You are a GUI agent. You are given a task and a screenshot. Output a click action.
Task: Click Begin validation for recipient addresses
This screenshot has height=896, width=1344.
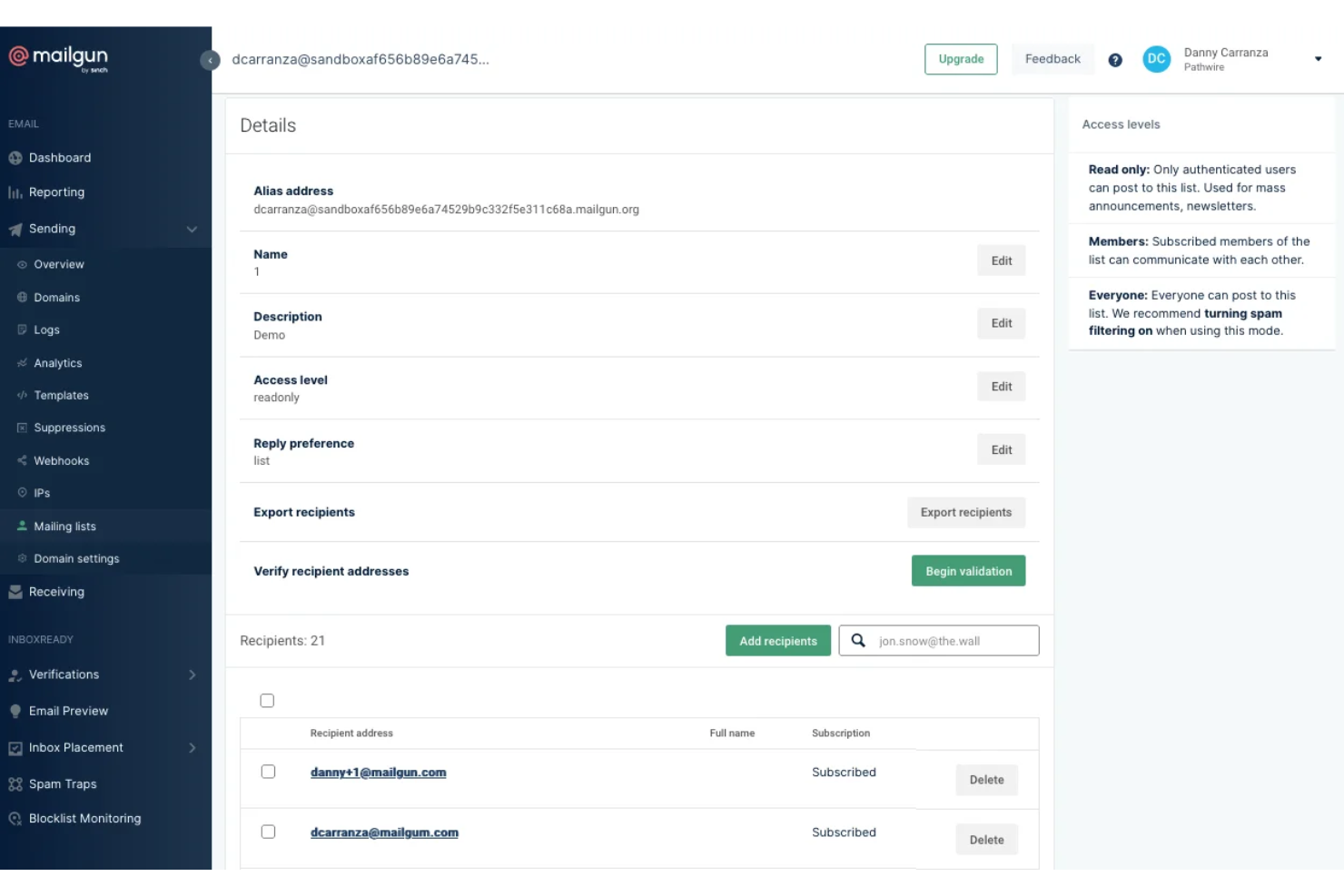968,570
